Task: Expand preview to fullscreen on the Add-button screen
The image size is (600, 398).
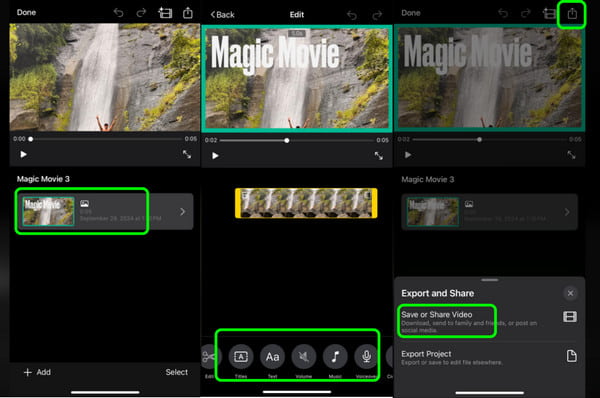Action: [187, 154]
